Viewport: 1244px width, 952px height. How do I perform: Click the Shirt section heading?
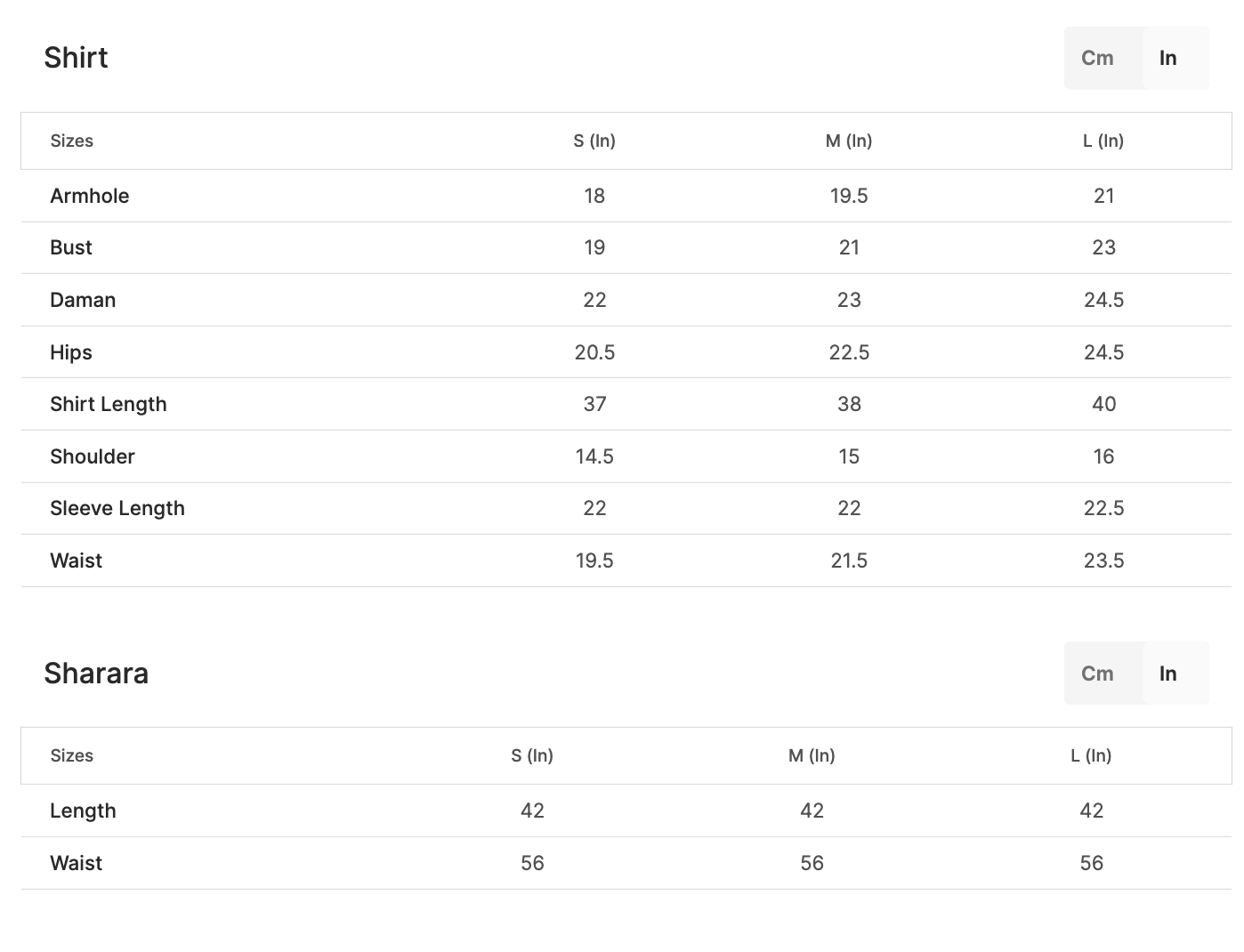[x=76, y=58]
